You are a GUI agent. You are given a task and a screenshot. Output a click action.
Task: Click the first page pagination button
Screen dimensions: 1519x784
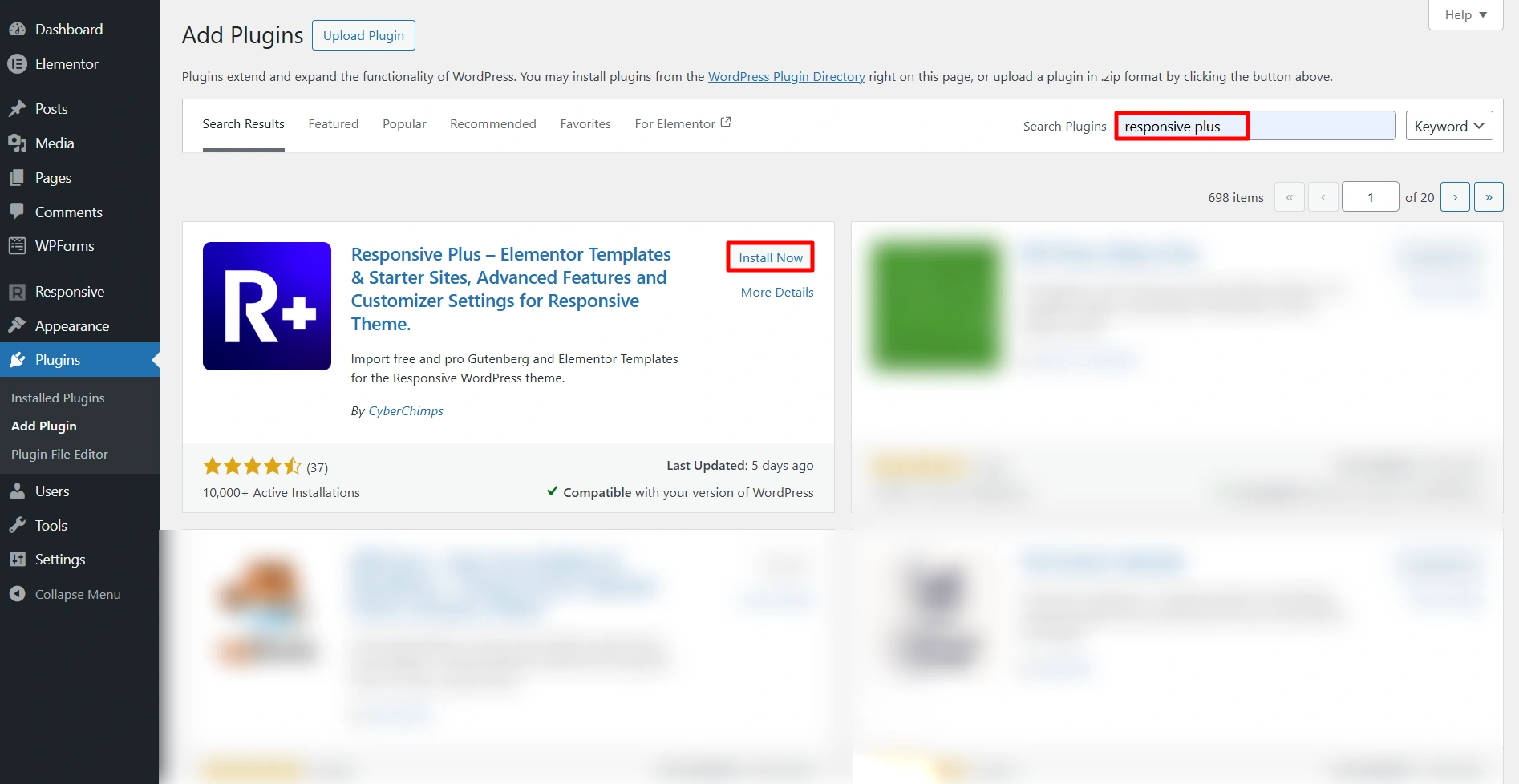pos(1290,197)
